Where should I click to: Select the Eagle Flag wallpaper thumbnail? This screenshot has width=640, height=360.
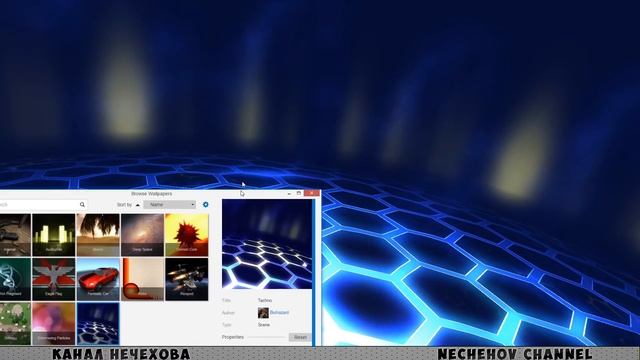tap(53, 279)
